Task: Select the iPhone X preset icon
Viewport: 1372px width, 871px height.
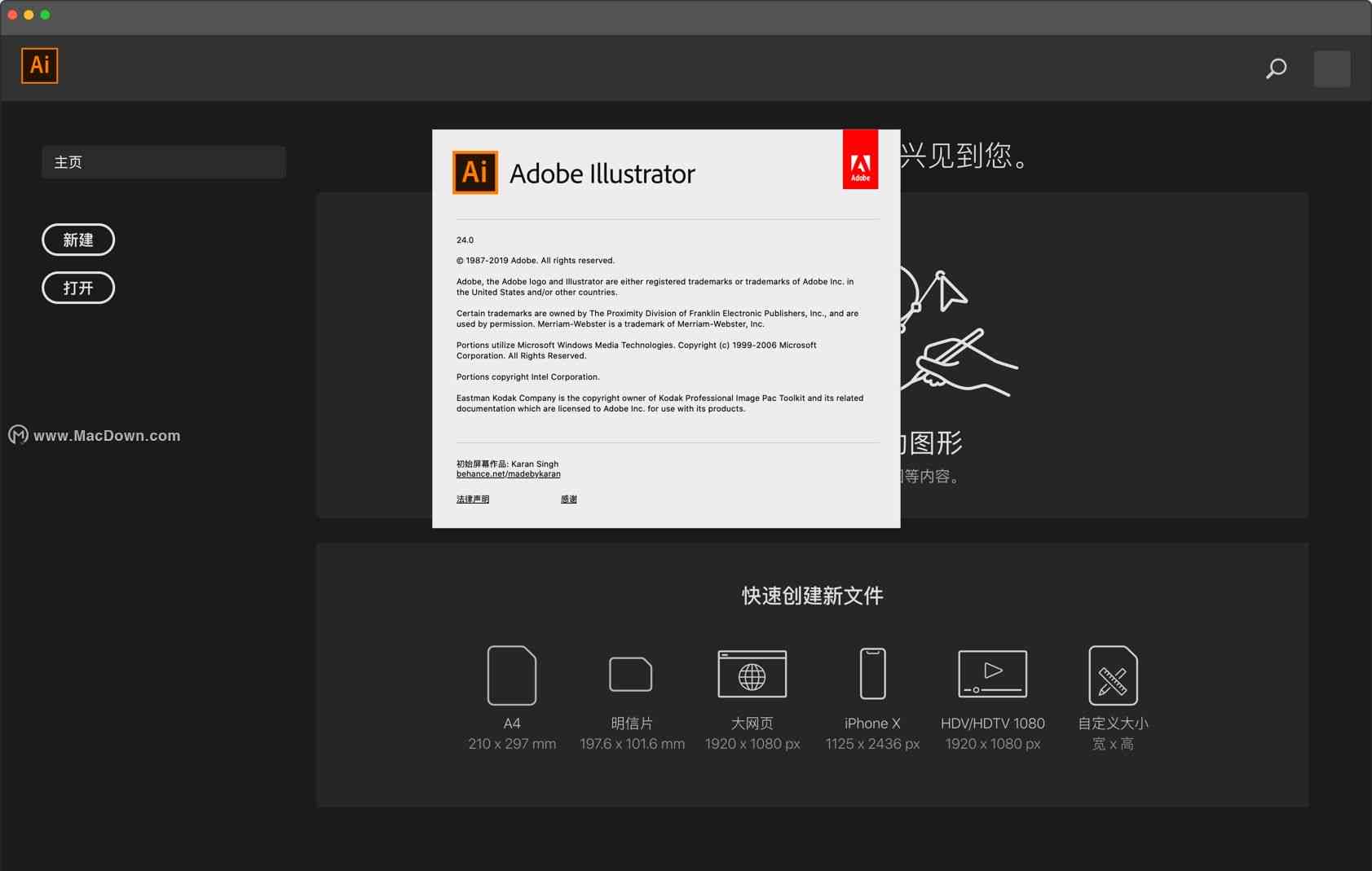Action: (x=872, y=673)
